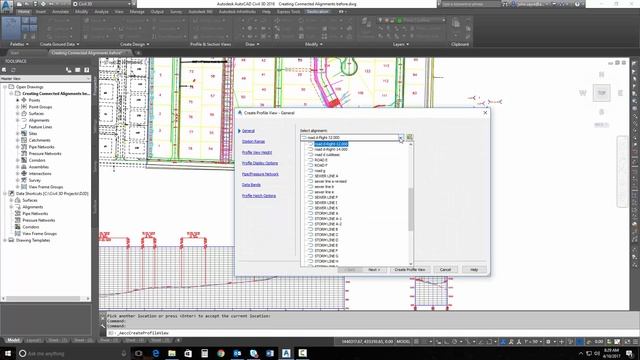
Task: Open the Profile View Height link
Action: pos(257,152)
